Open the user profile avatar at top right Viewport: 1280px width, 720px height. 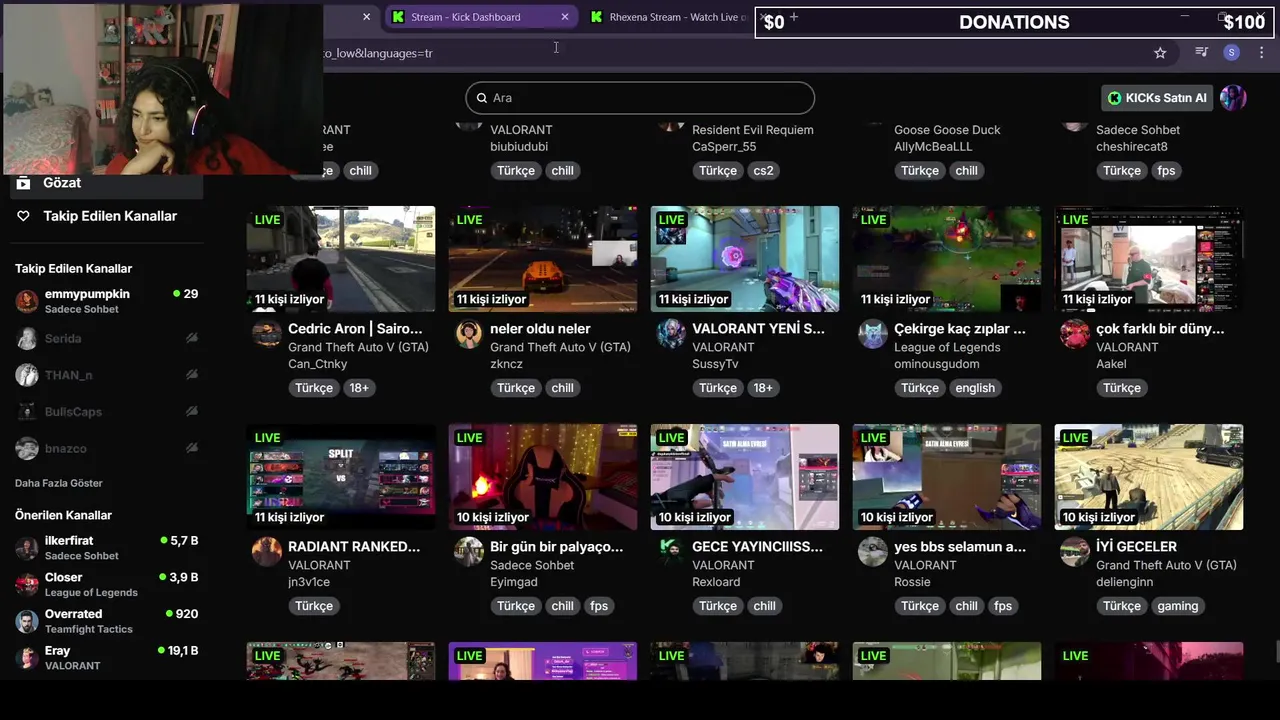click(x=1233, y=97)
